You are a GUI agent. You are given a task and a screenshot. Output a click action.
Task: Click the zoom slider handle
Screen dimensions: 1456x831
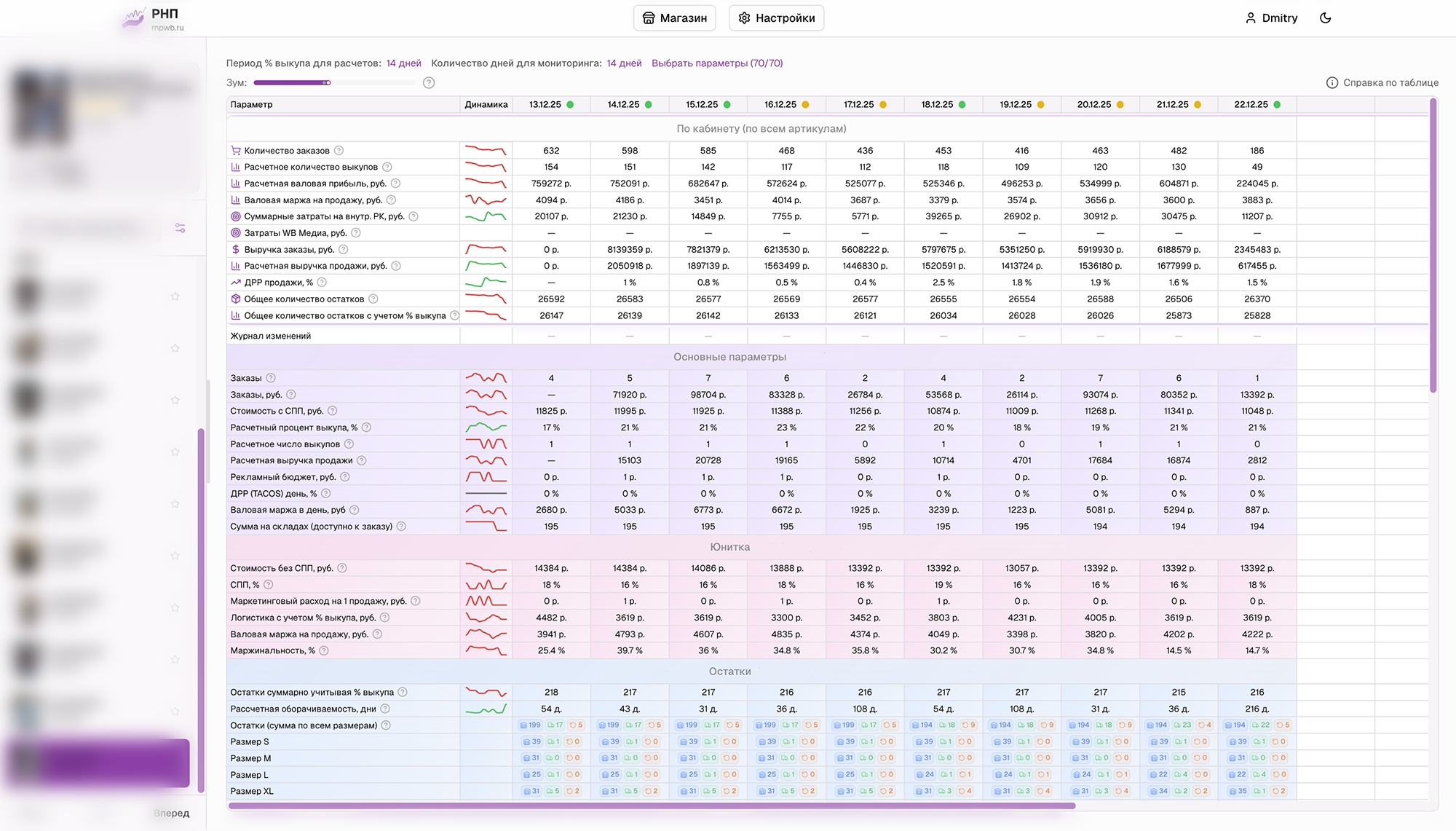(328, 83)
